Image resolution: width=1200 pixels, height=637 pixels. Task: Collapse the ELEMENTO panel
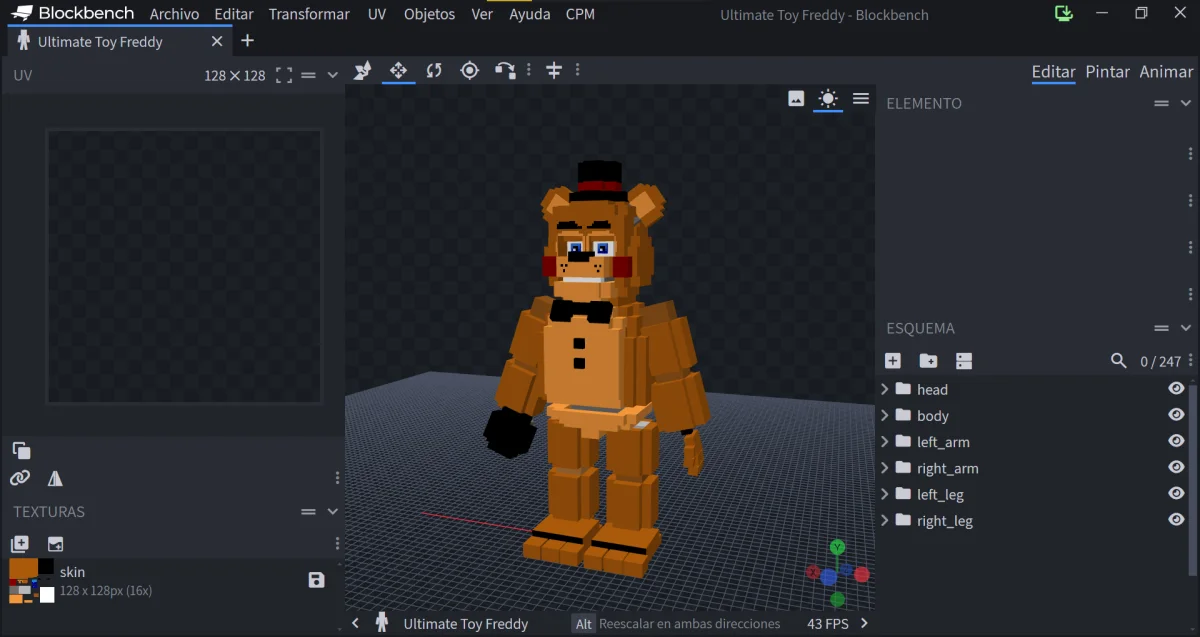(1186, 103)
